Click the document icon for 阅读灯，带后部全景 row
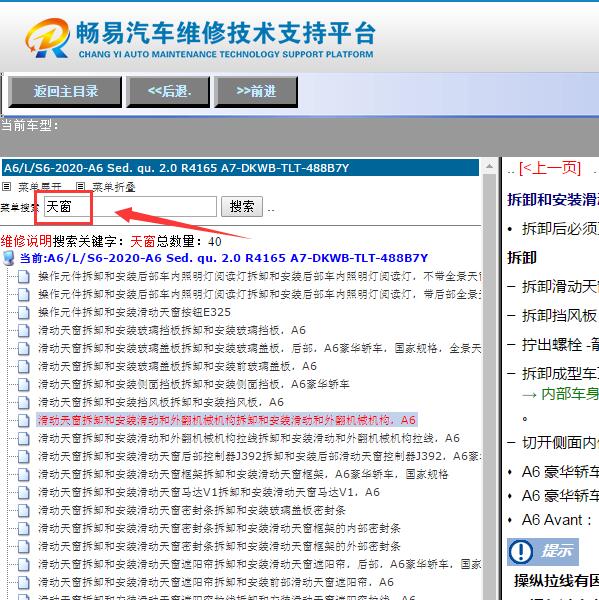Viewport: 599px width, 600px height. (x=23, y=294)
